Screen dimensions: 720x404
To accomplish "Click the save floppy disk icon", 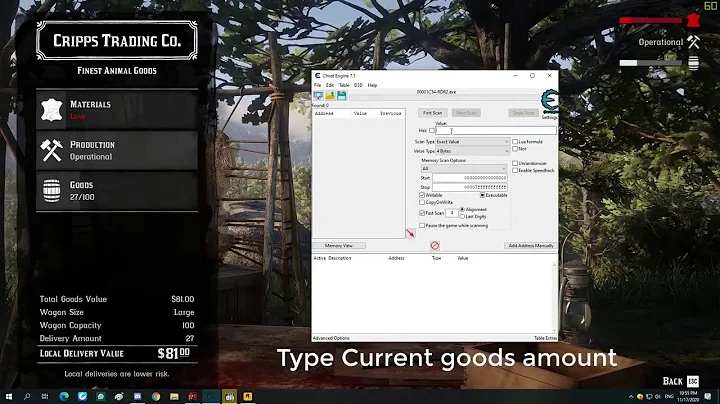I will tap(342, 95).
